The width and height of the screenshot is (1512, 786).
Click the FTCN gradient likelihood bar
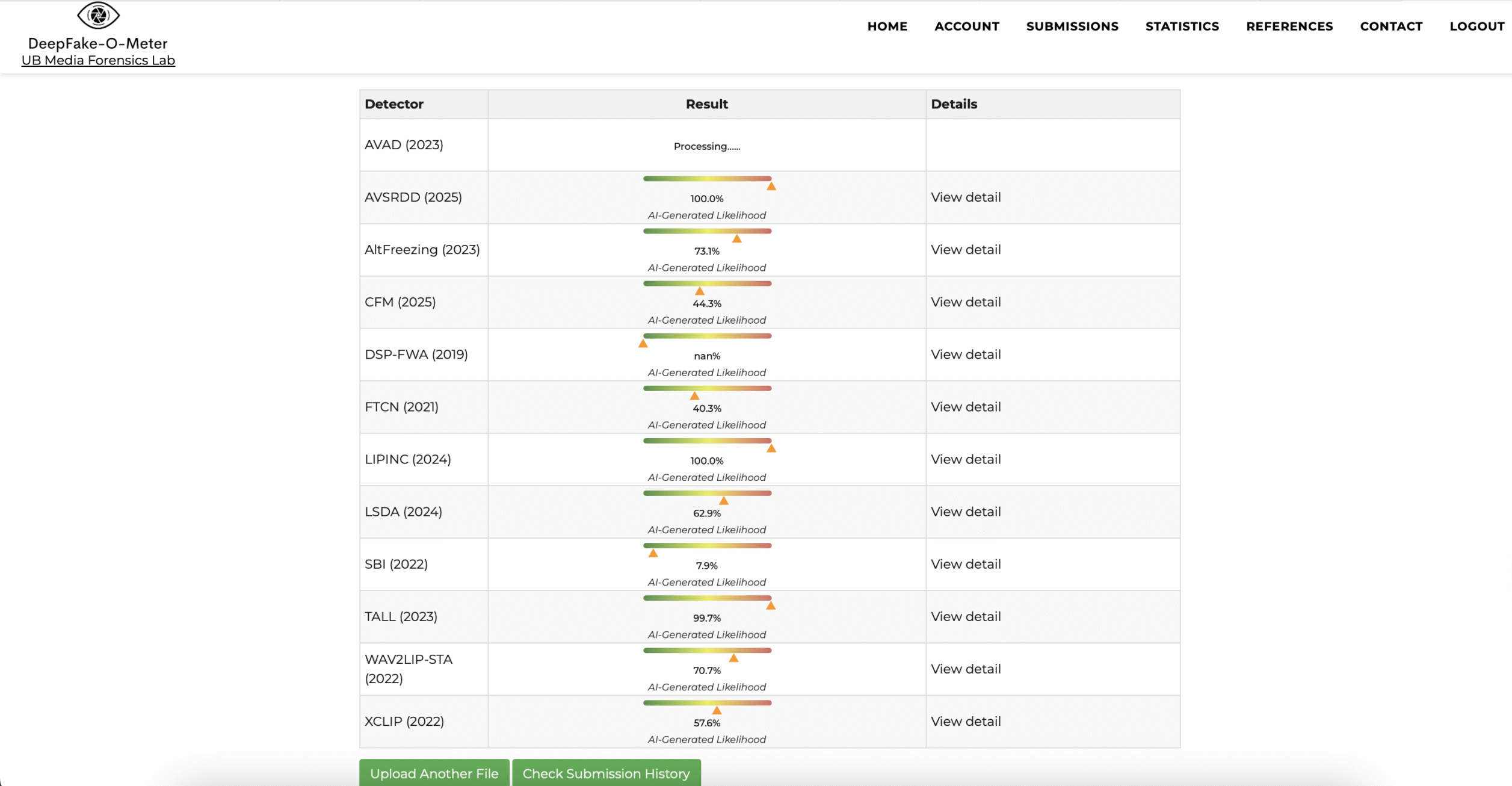[x=707, y=388]
